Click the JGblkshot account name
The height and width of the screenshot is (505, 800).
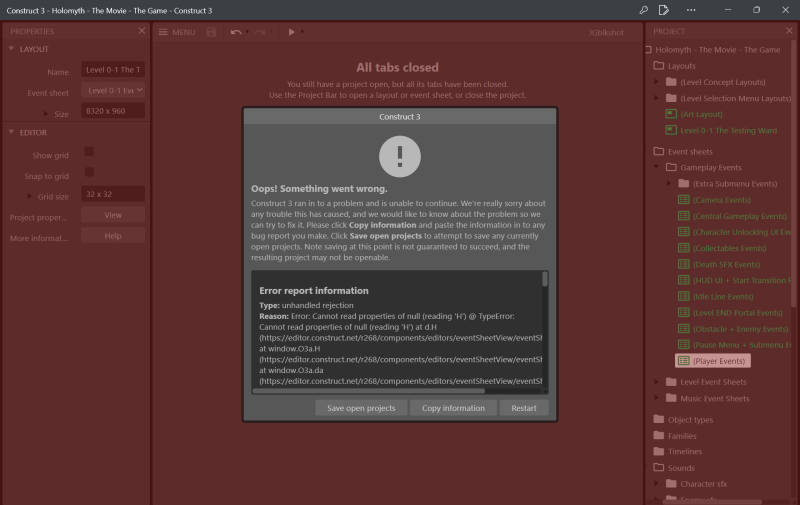(x=606, y=33)
